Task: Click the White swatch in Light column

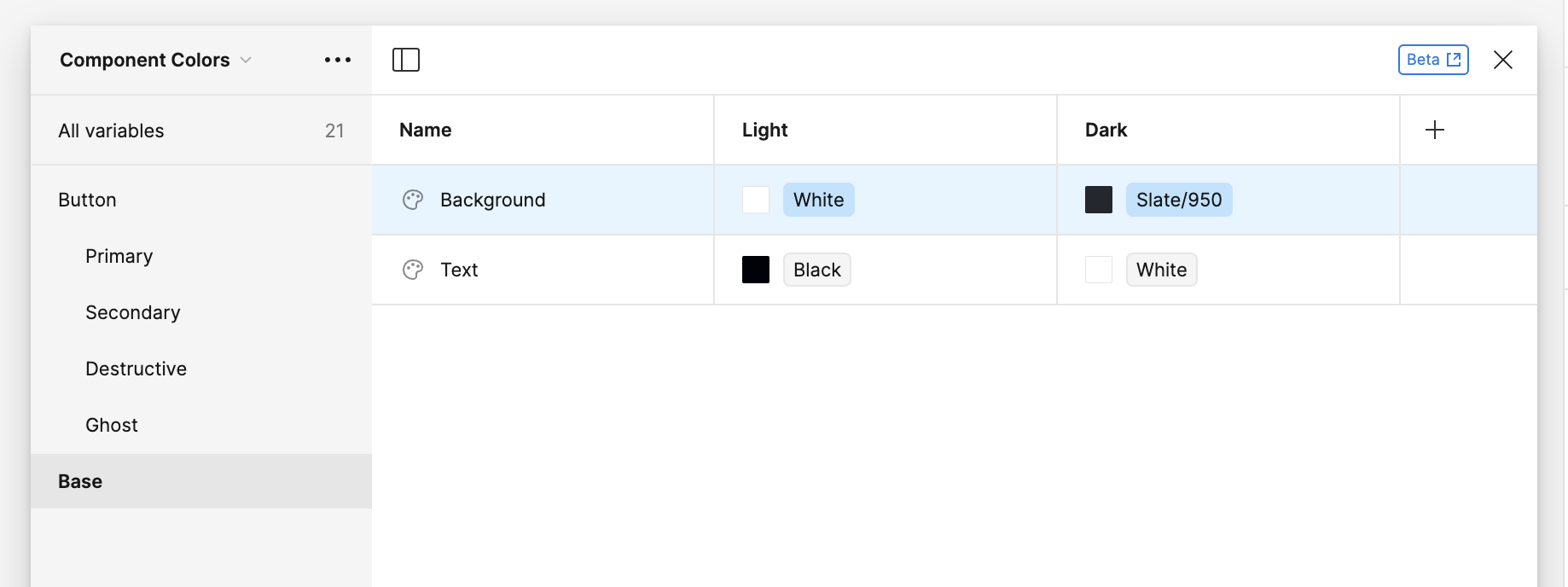Action: coord(756,199)
